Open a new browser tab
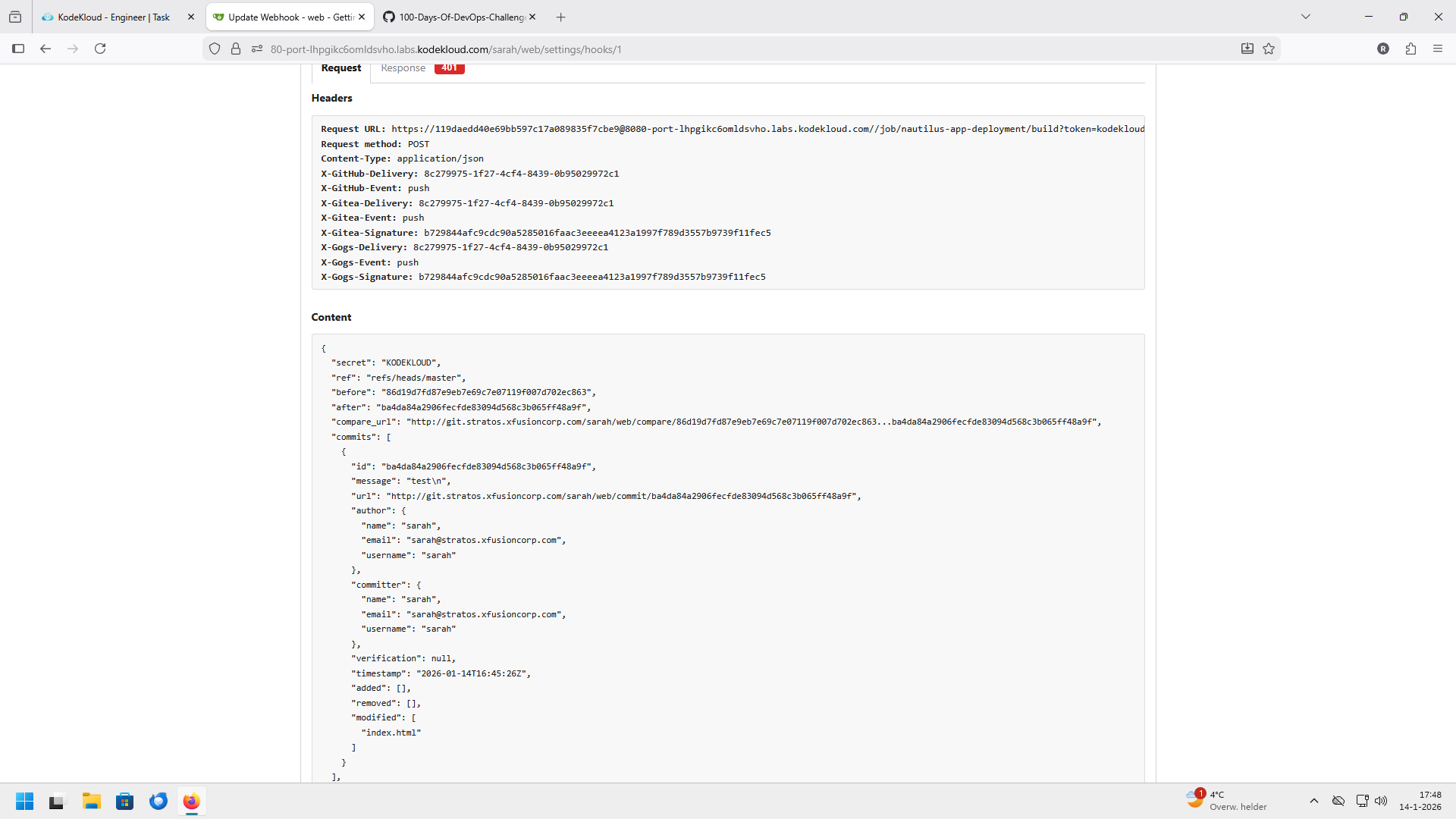This screenshot has height=819, width=1456. click(561, 17)
